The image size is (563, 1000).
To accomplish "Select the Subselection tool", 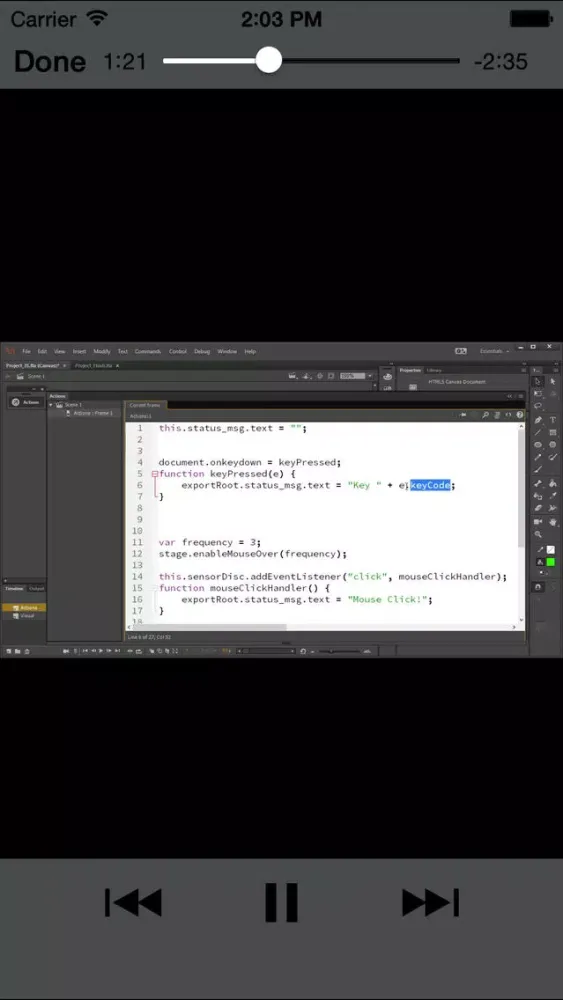I will [552, 381].
